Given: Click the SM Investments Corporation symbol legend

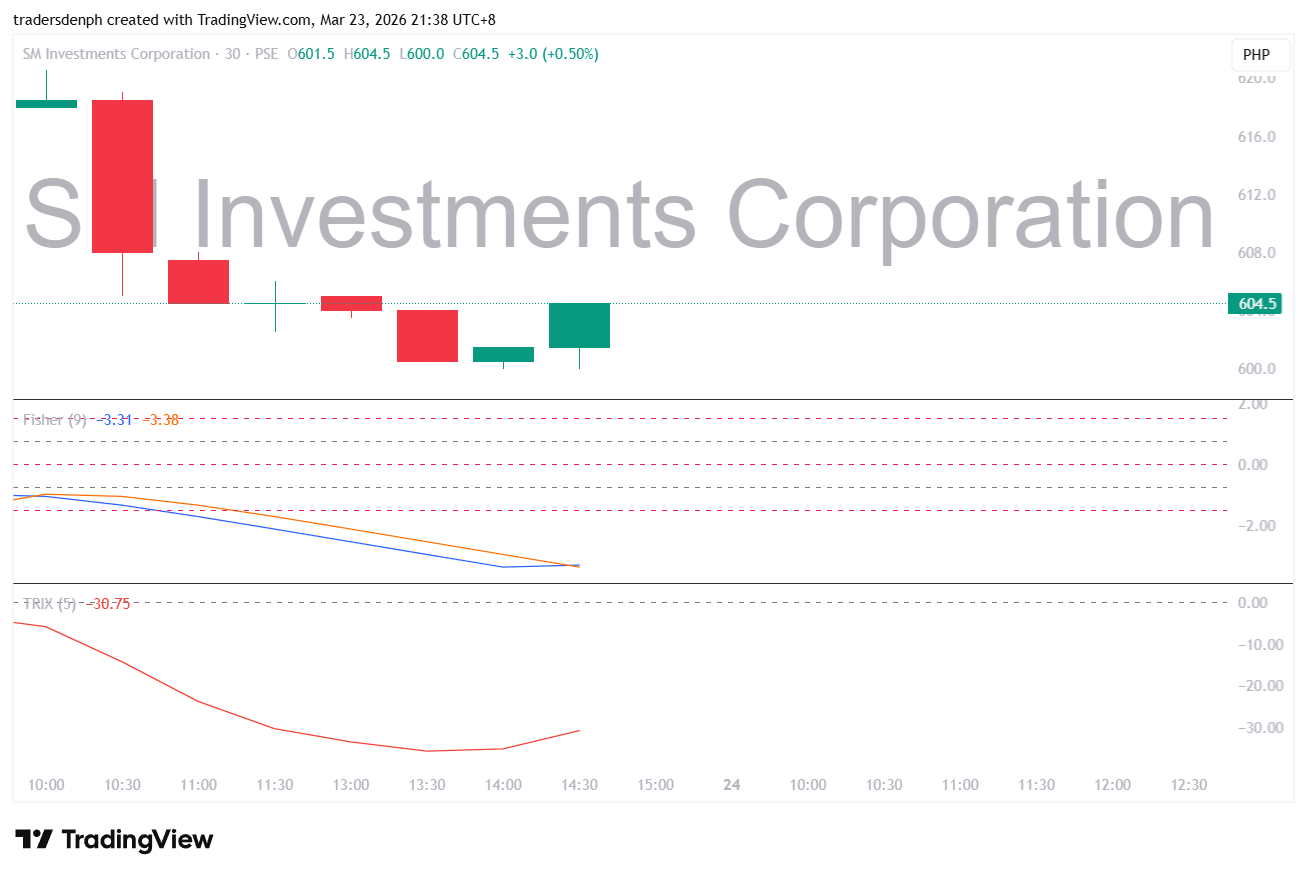Looking at the screenshot, I should [x=116, y=54].
